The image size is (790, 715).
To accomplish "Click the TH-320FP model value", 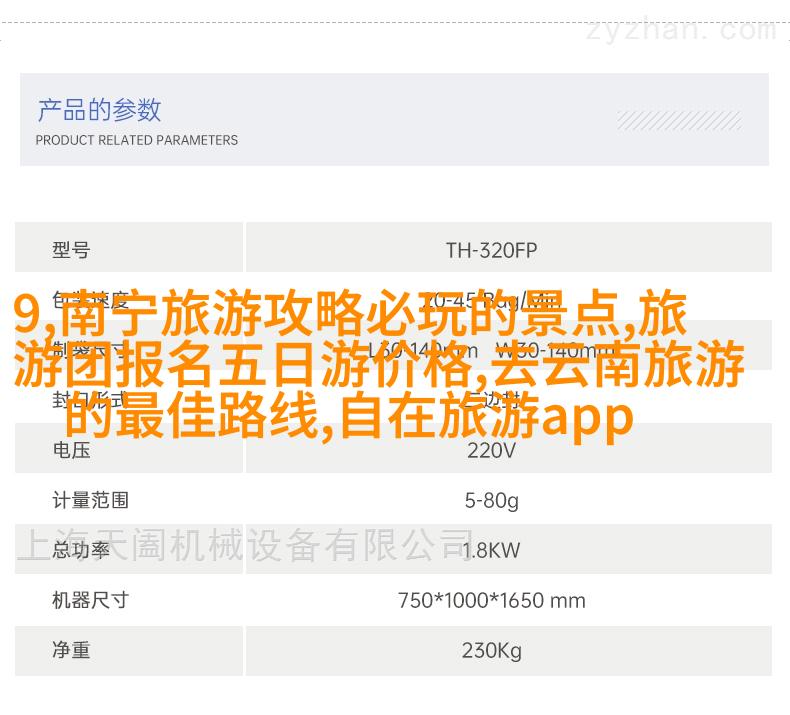I will click(491, 250).
